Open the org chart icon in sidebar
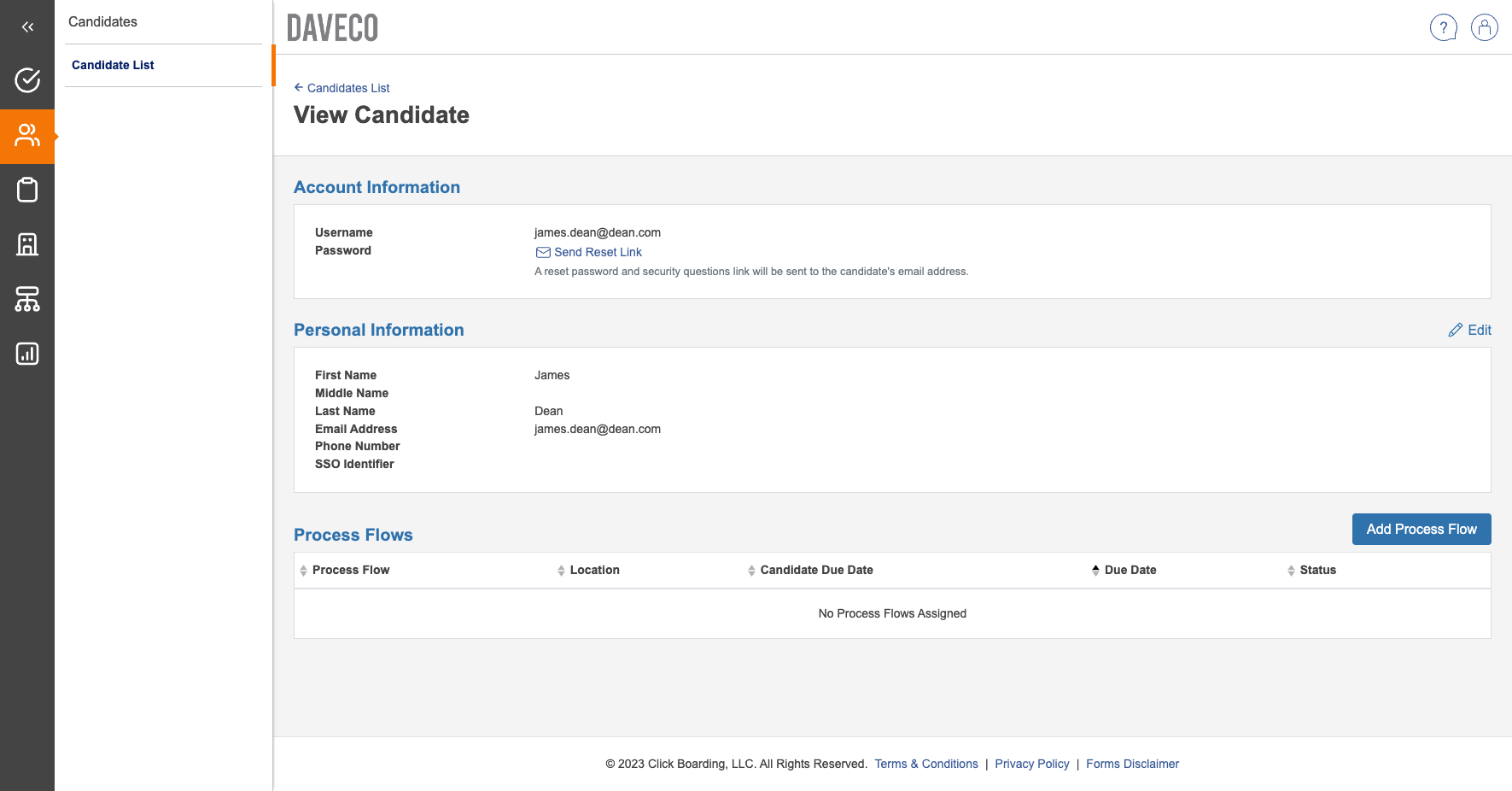1512x791 pixels. tap(27, 299)
